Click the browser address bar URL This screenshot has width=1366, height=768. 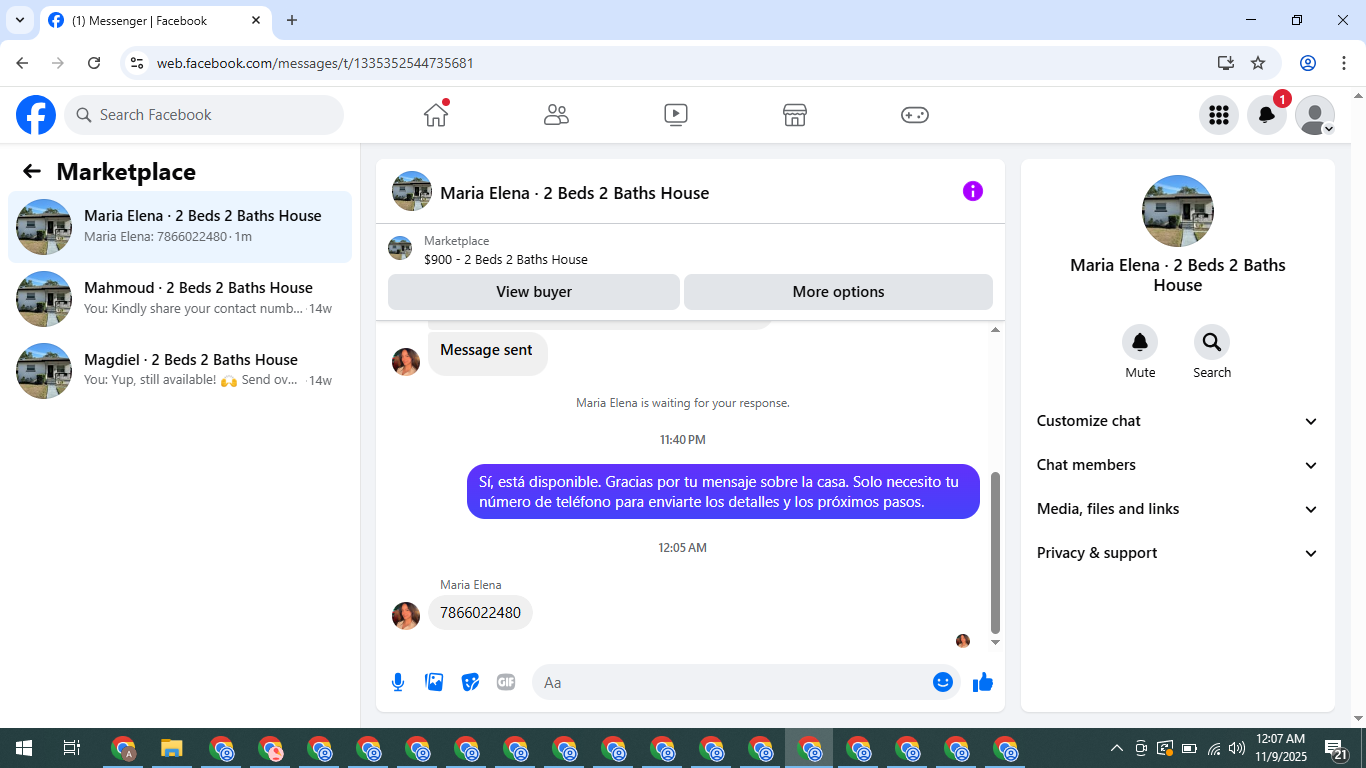[x=315, y=63]
